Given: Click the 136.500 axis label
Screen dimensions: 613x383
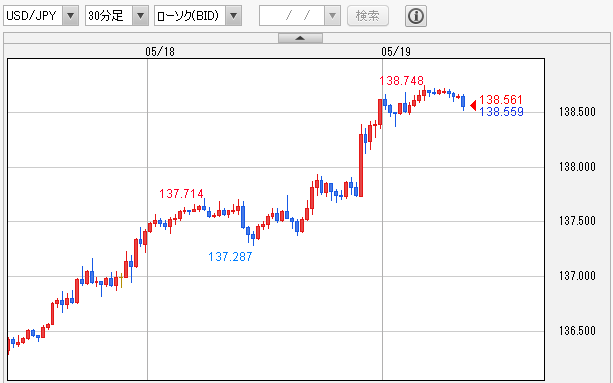Looking at the screenshot, I should point(577,331).
